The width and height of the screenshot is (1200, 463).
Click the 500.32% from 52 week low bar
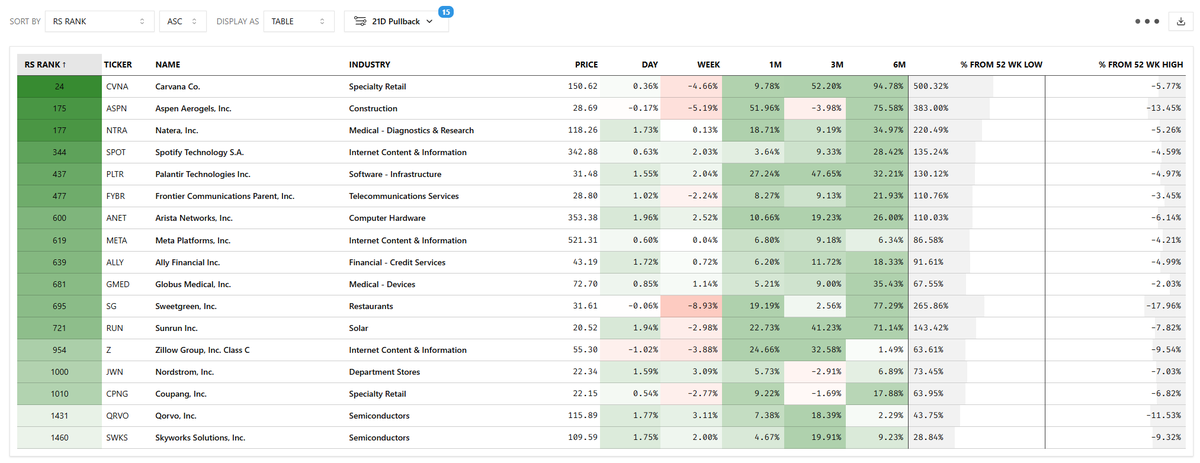tap(977, 86)
